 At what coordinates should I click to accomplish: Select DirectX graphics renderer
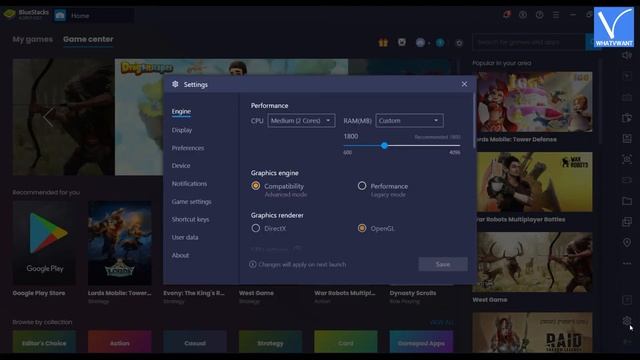point(256,228)
